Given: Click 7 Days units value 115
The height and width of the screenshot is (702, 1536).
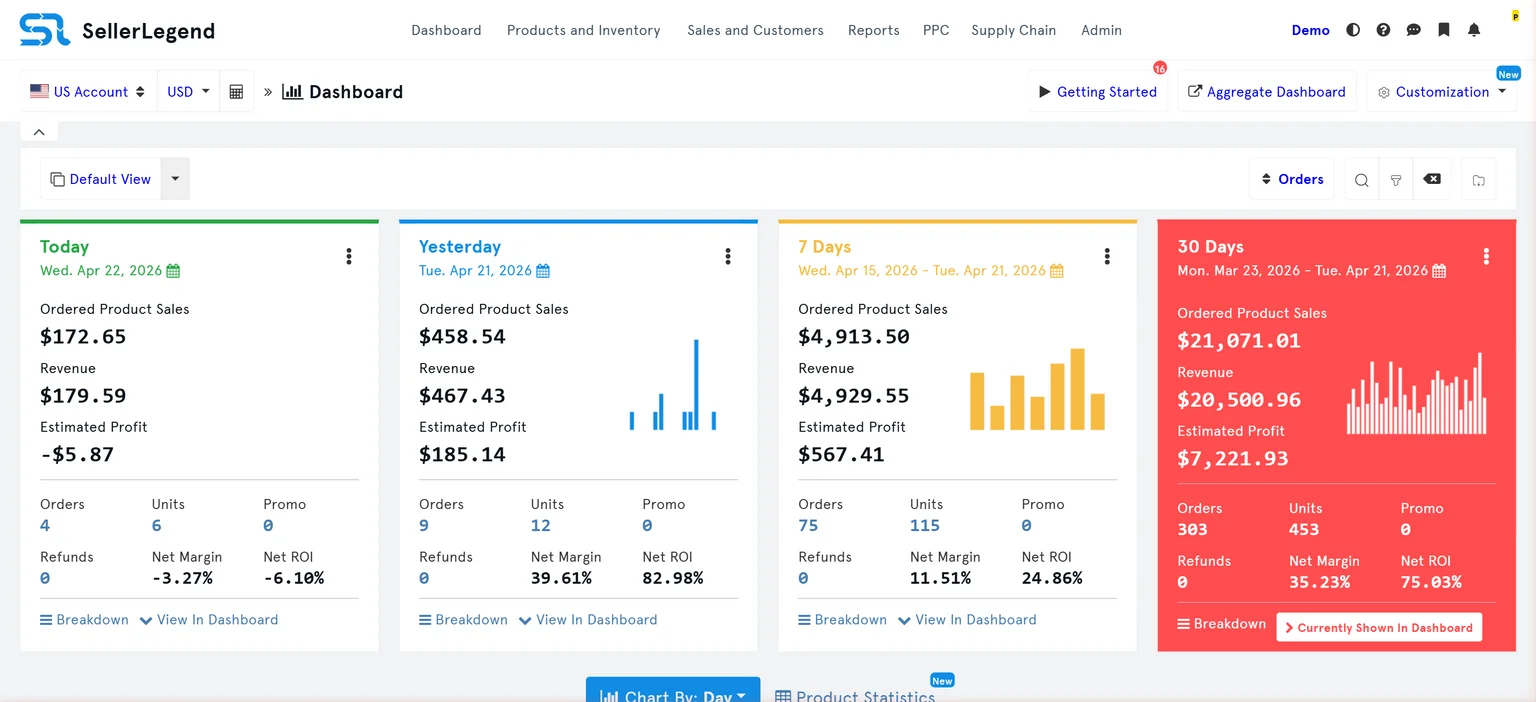Looking at the screenshot, I should click(x=925, y=526).
